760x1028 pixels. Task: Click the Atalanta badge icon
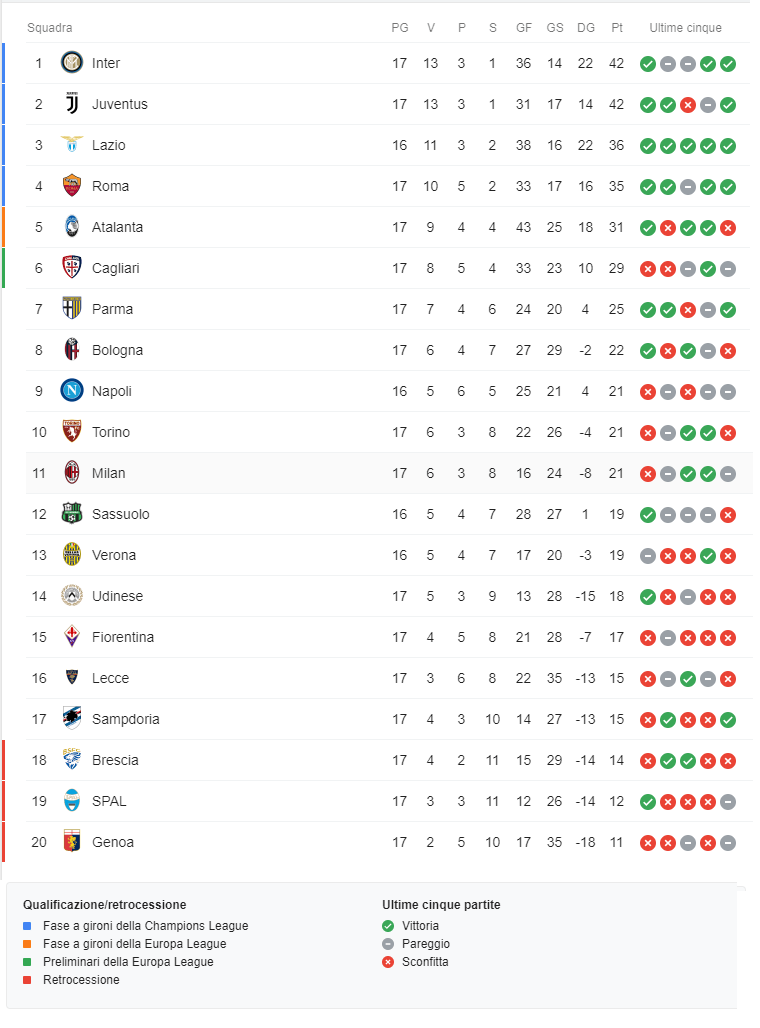pos(71,227)
